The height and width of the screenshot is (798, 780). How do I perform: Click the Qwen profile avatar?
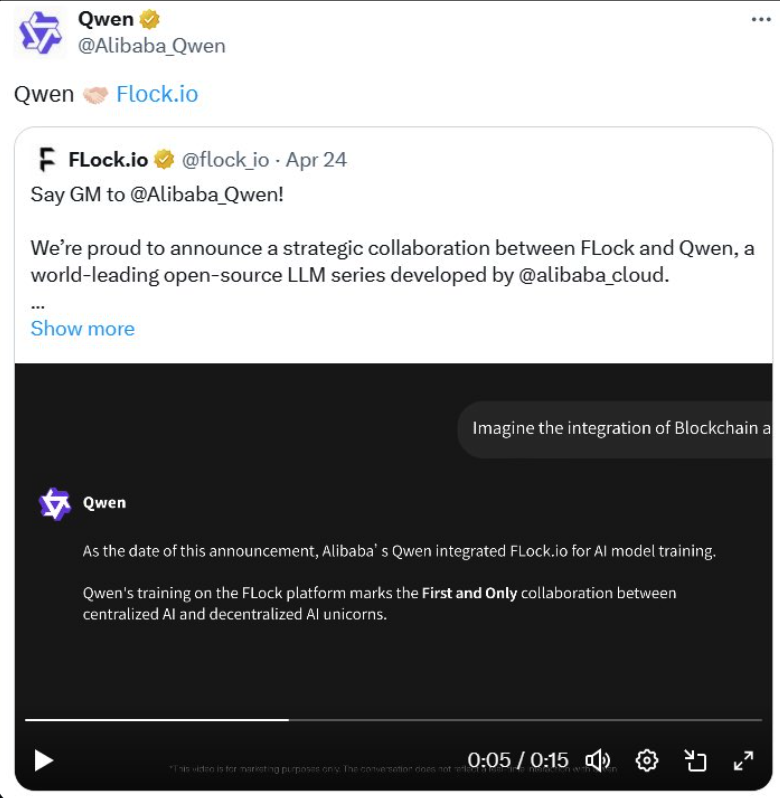click(x=40, y=32)
